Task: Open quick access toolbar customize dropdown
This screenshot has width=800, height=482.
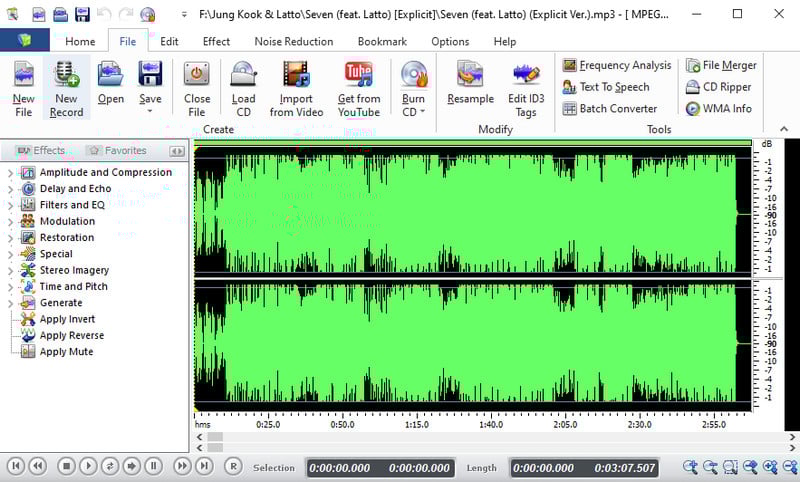Action: point(184,15)
